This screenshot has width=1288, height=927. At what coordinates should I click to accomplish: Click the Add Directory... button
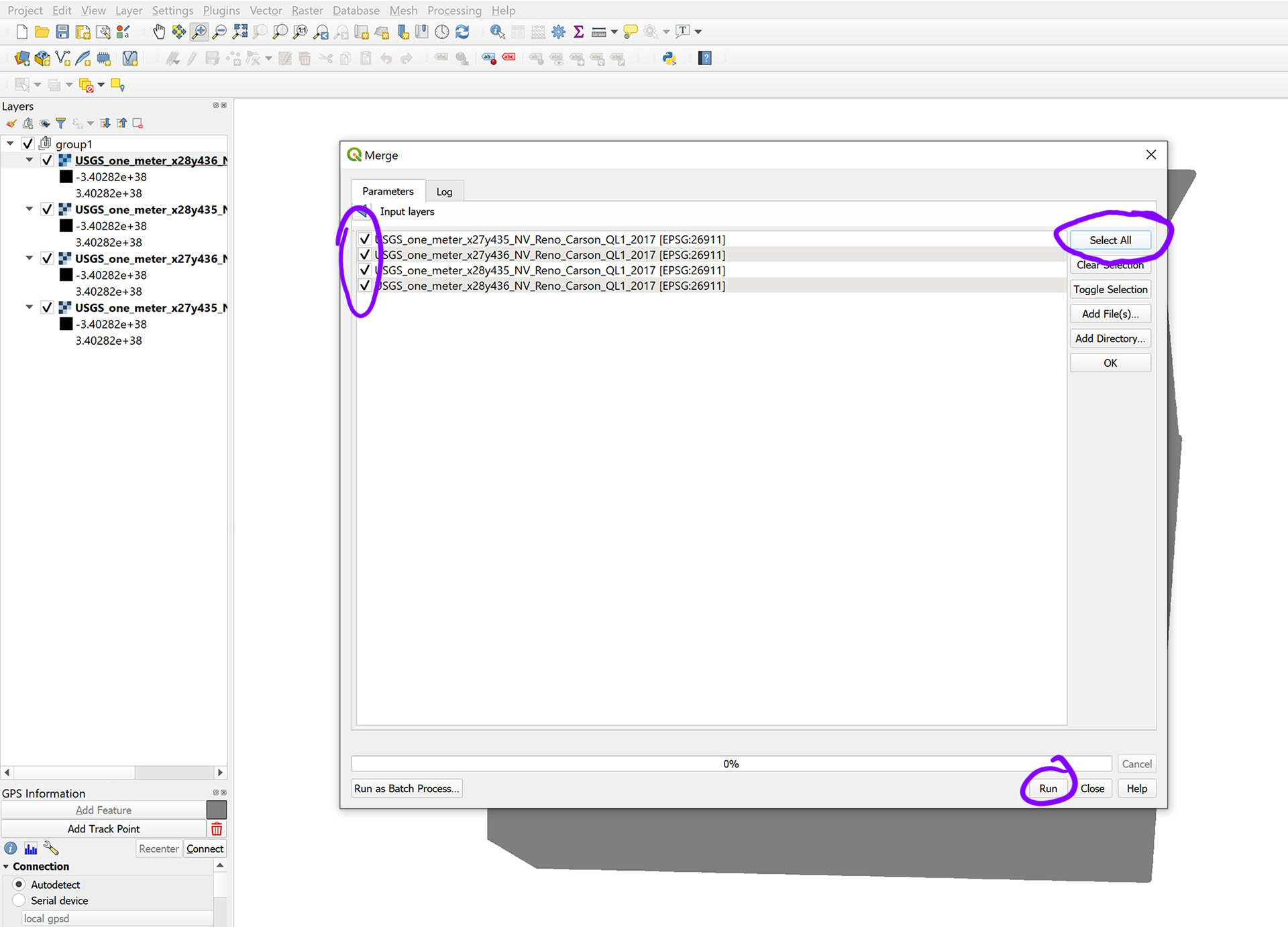(1110, 339)
